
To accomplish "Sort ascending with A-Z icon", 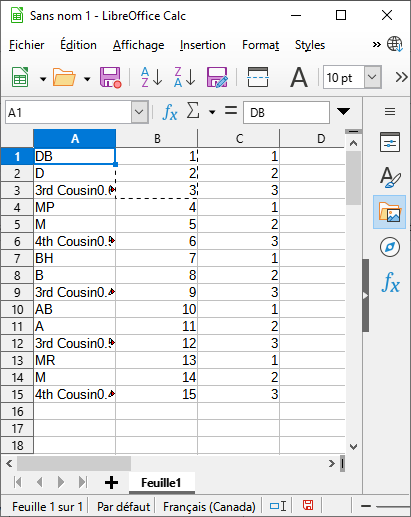I will 151,77.
